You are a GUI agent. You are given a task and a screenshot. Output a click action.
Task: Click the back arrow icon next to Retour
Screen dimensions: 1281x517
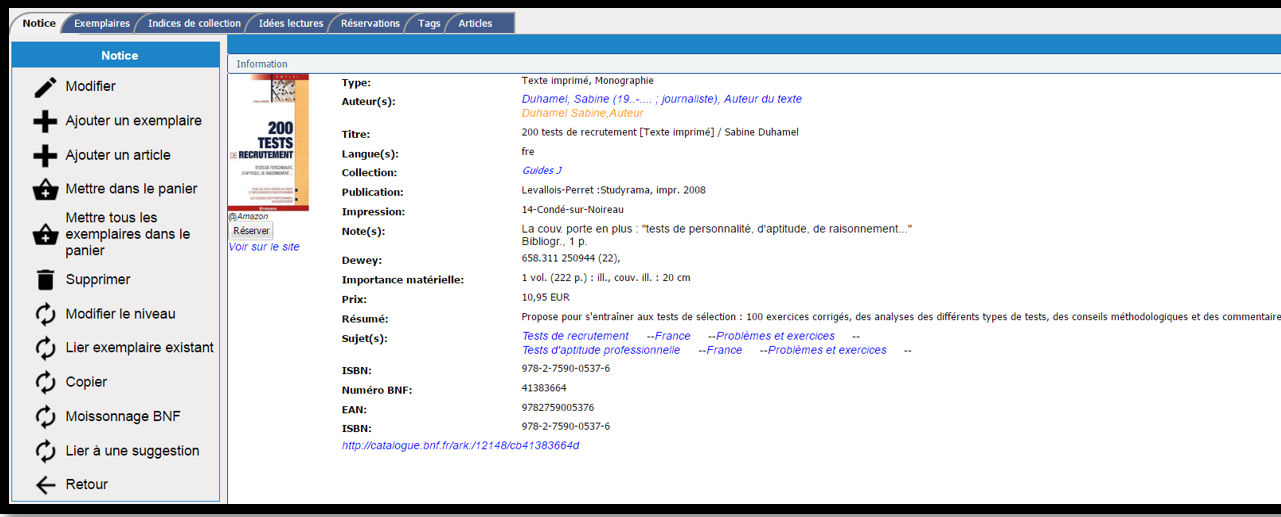click(45, 485)
